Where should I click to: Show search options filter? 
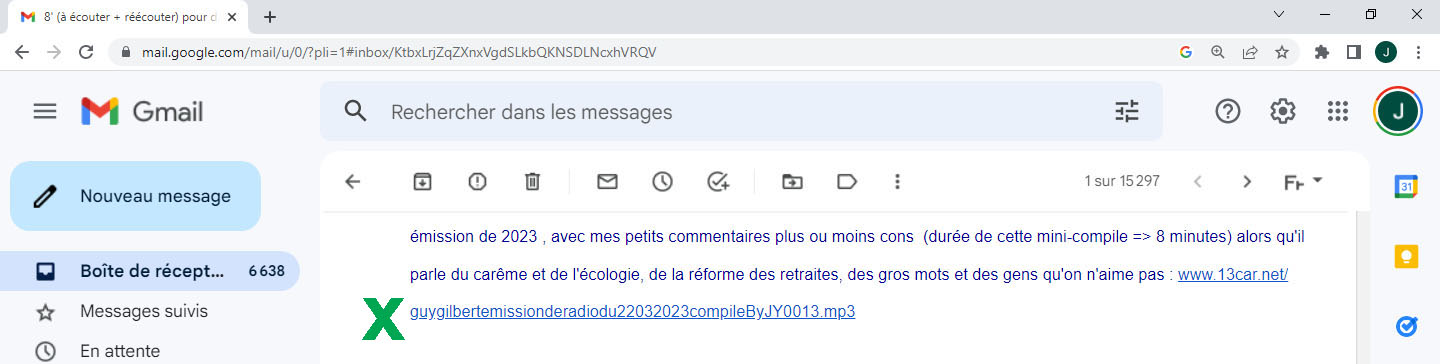pos(1127,111)
